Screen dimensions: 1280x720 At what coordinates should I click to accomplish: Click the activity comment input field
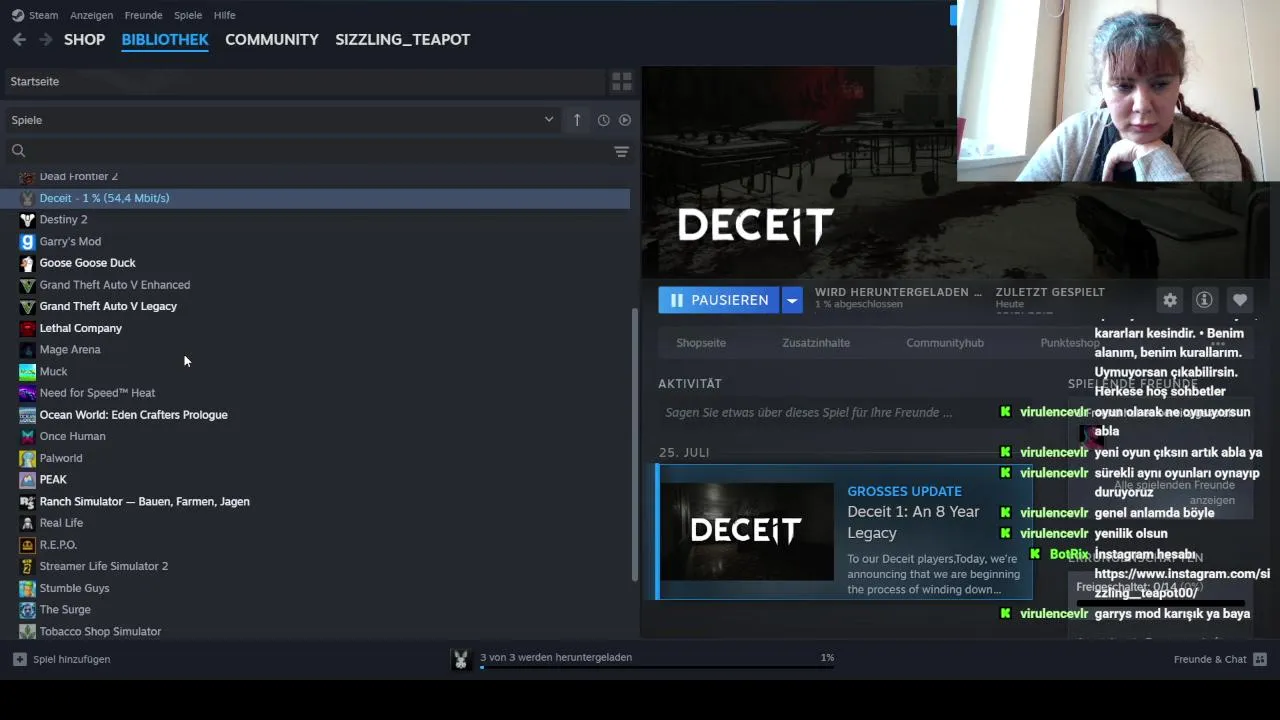pos(844,412)
